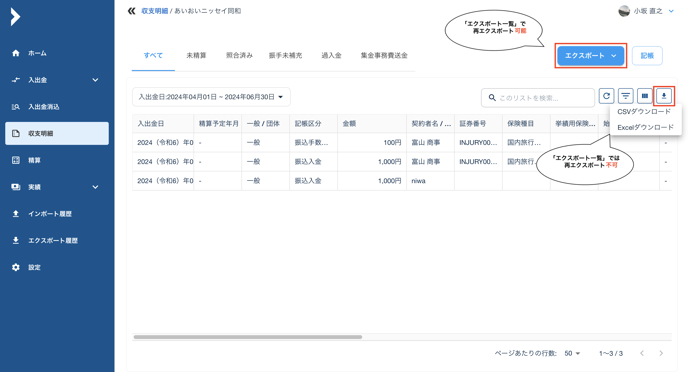Click the 収支明細 breadcrumb link
688x372 pixels.
pos(154,11)
